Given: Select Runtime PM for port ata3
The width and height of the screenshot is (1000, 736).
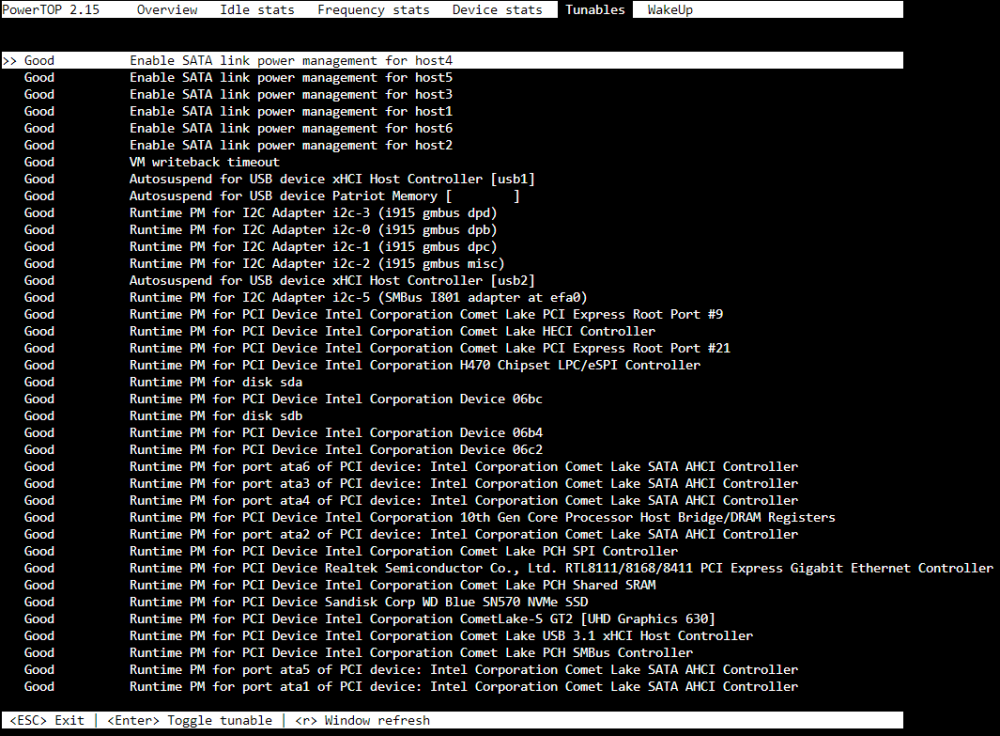Looking at the screenshot, I should [452, 483].
